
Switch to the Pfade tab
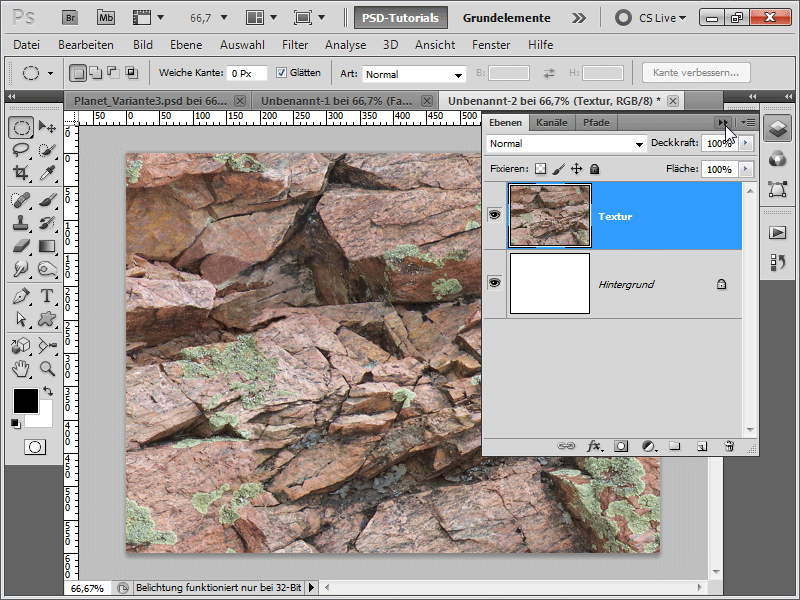coord(596,122)
